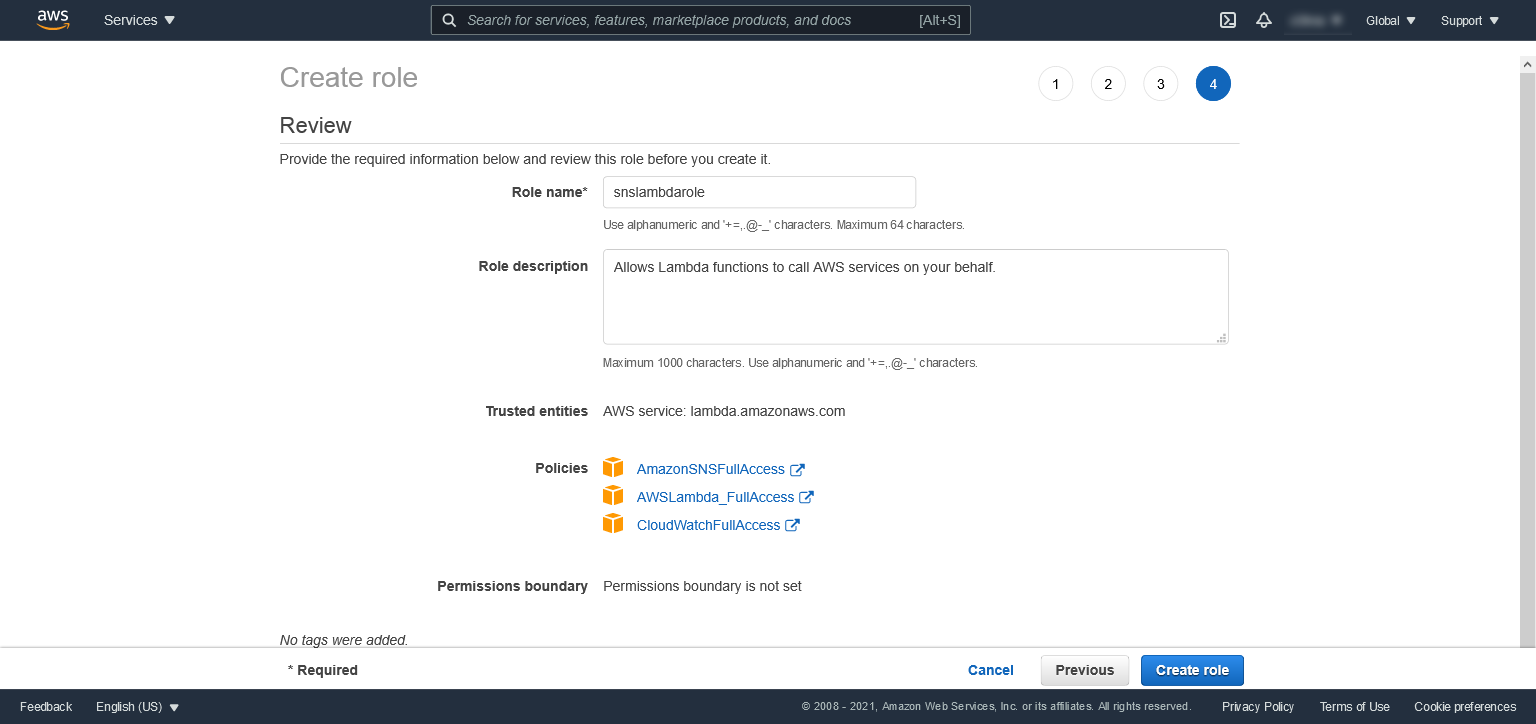
Task: Open the AmazonSNSFullAccess policy link
Action: tap(711, 469)
